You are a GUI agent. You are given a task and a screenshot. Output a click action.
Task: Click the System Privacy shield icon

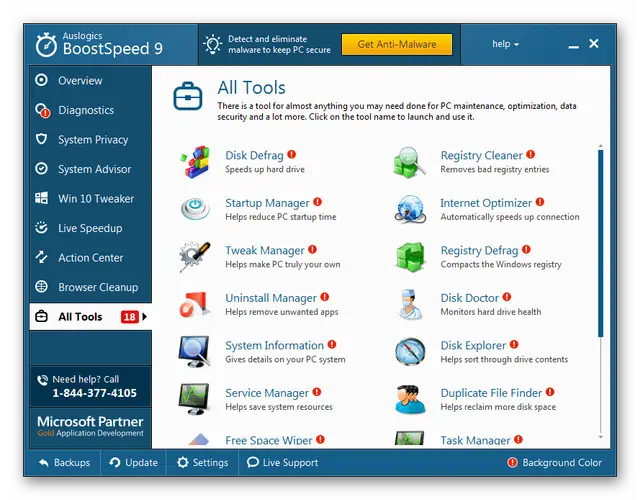click(x=41, y=139)
